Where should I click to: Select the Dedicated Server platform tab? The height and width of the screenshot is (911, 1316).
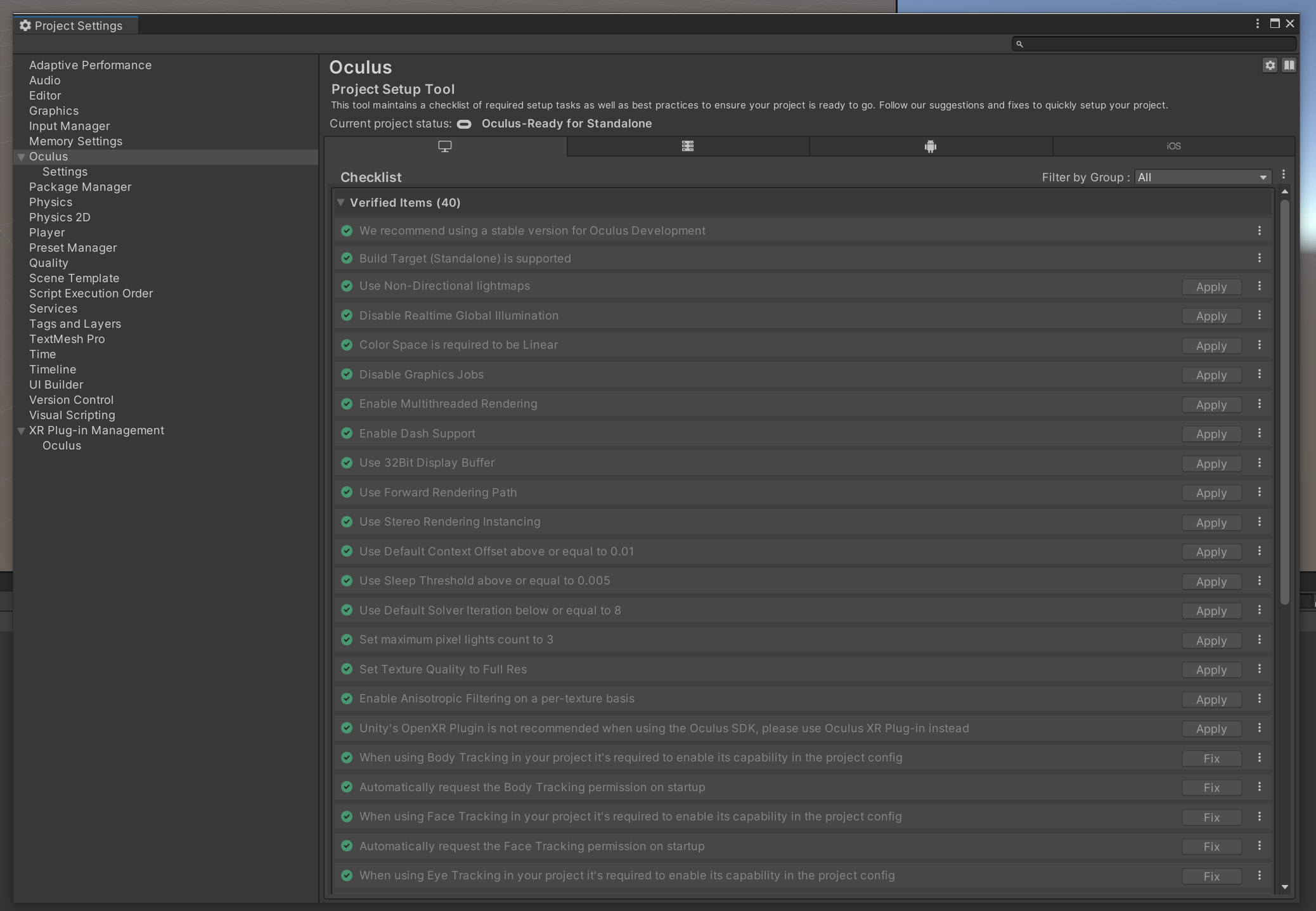coord(688,146)
